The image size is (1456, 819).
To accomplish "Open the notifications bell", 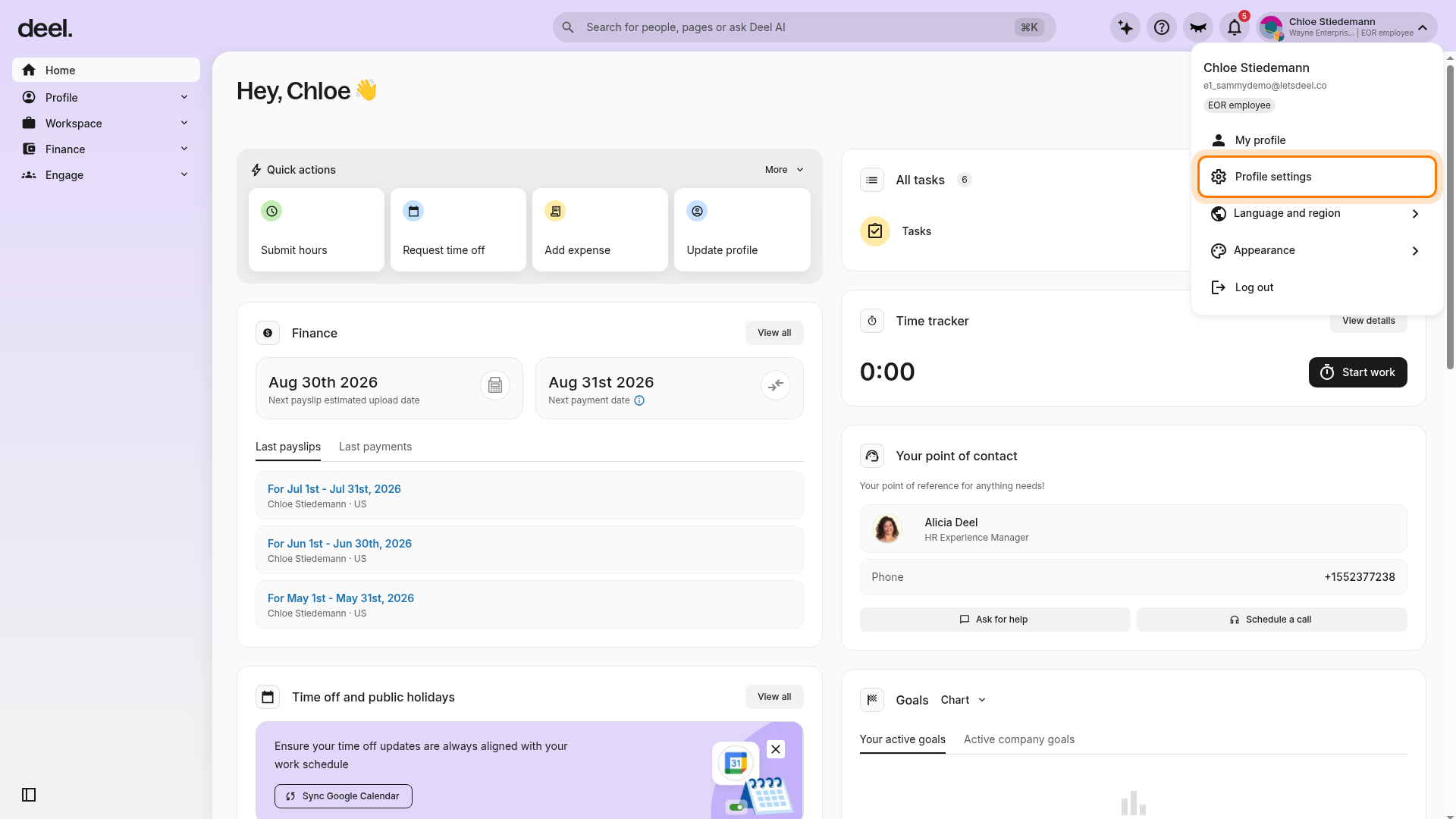I will (x=1235, y=27).
